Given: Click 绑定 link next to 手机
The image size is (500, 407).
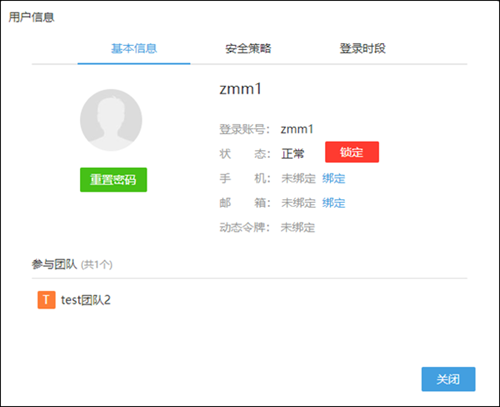Looking at the screenshot, I should [334, 178].
